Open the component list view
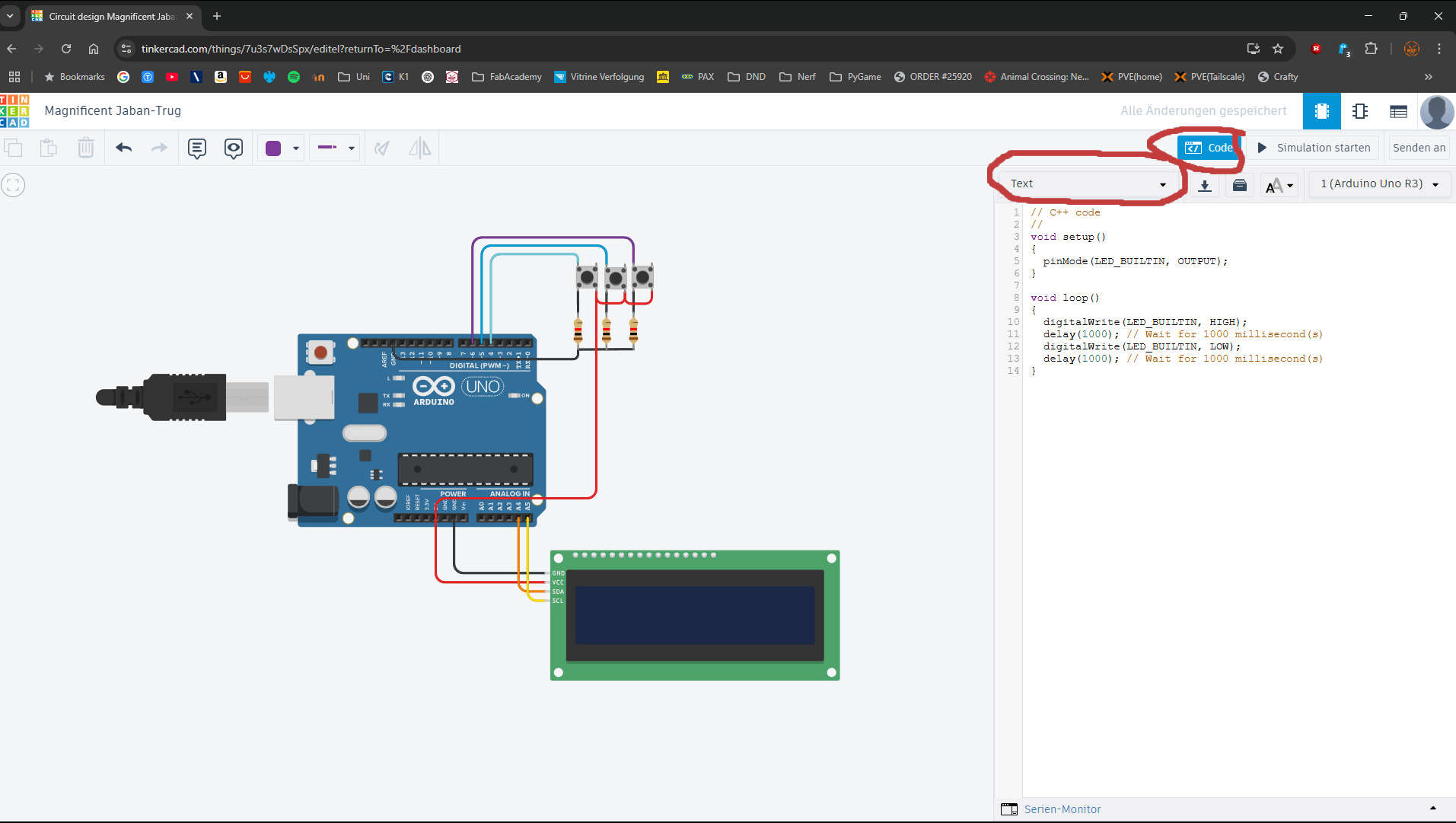 pos(1398,111)
